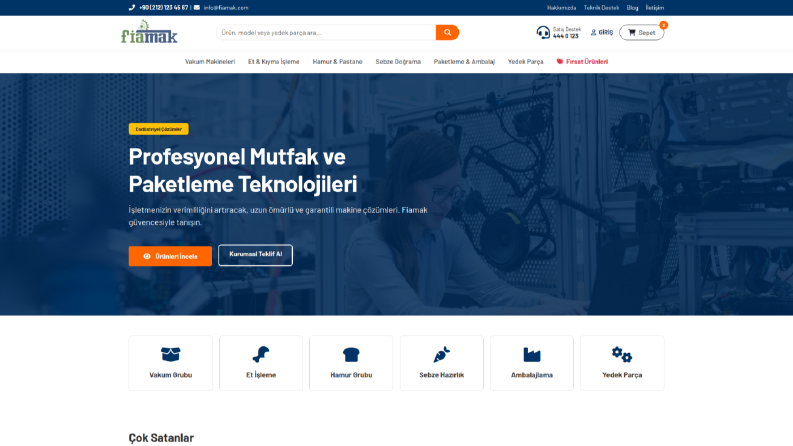
Task: Click the Endüstriyel Çözümler yellow badge
Action: 158,129
